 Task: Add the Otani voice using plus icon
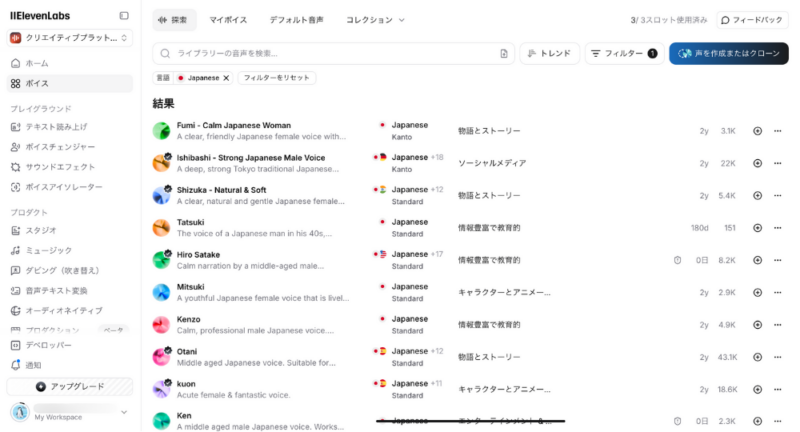point(757,357)
